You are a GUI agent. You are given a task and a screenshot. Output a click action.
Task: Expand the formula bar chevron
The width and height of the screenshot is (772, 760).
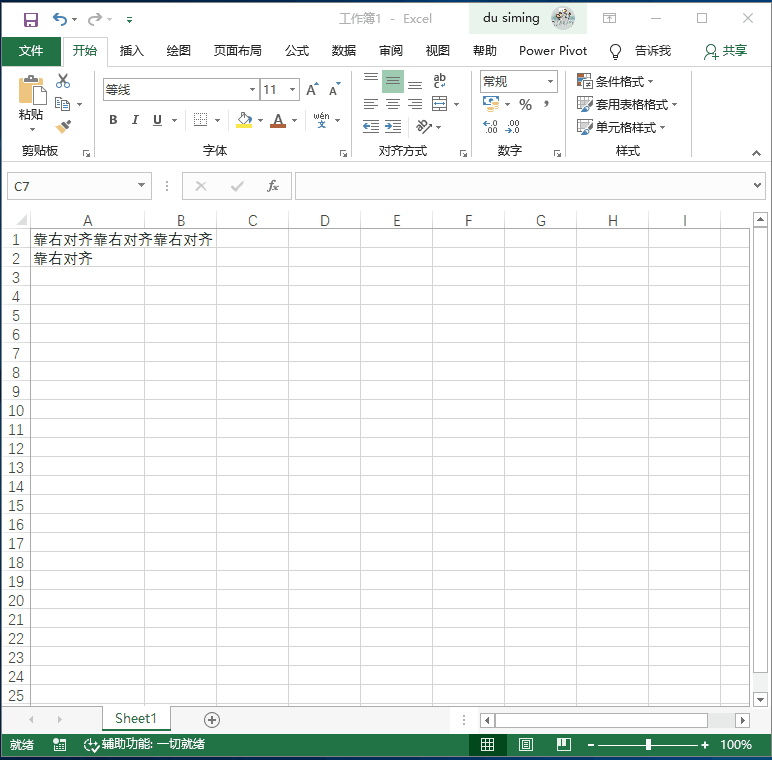coord(757,186)
